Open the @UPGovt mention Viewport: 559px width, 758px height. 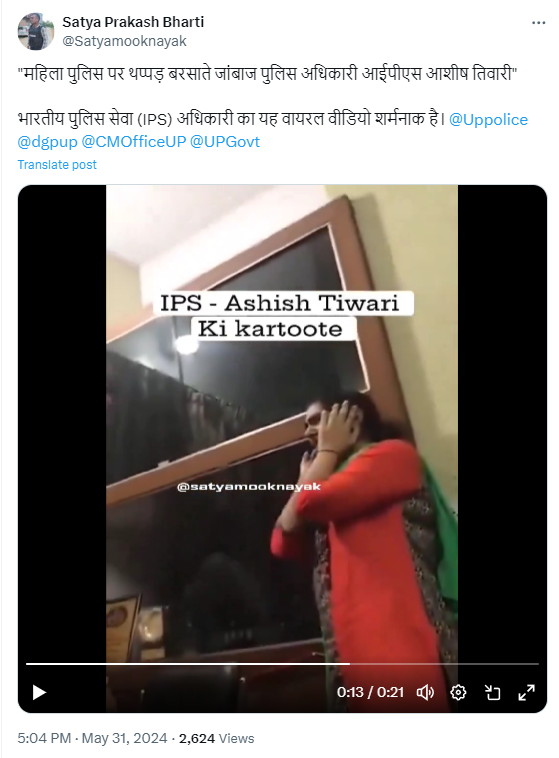pos(225,142)
